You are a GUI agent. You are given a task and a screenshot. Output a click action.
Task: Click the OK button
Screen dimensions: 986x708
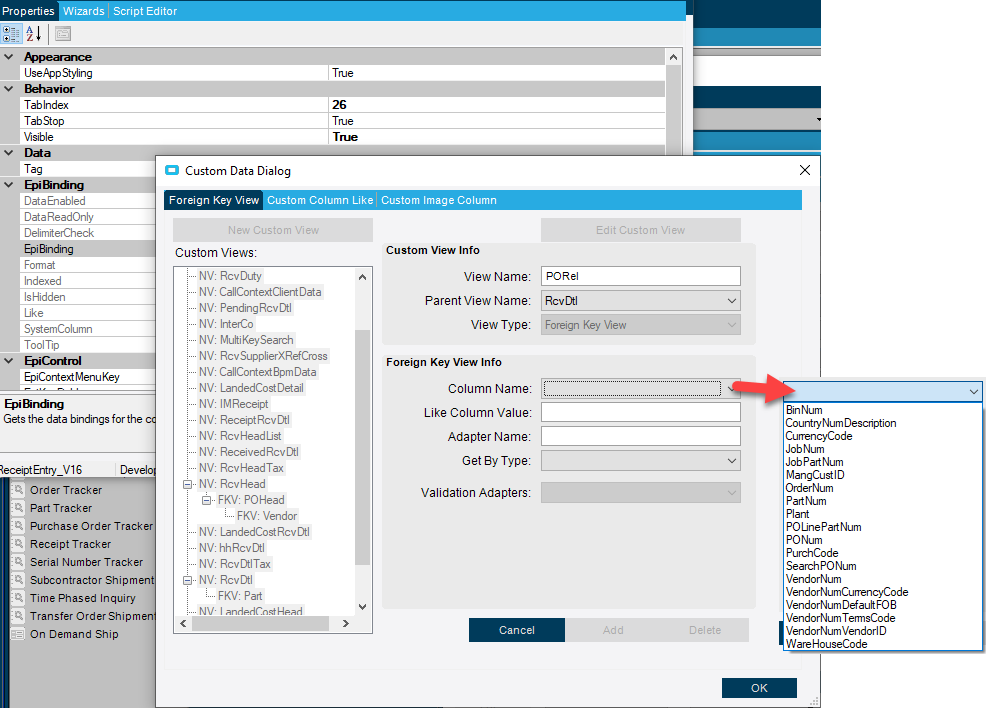point(759,688)
